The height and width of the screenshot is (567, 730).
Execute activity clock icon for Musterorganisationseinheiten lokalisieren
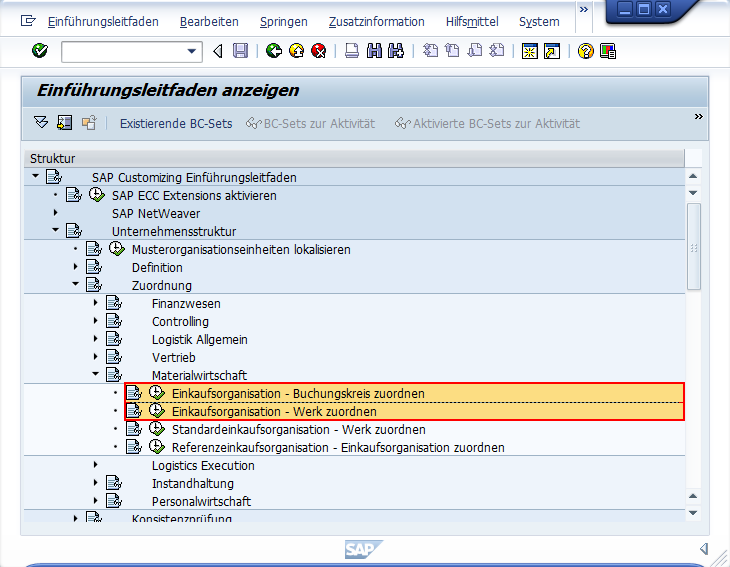117,249
